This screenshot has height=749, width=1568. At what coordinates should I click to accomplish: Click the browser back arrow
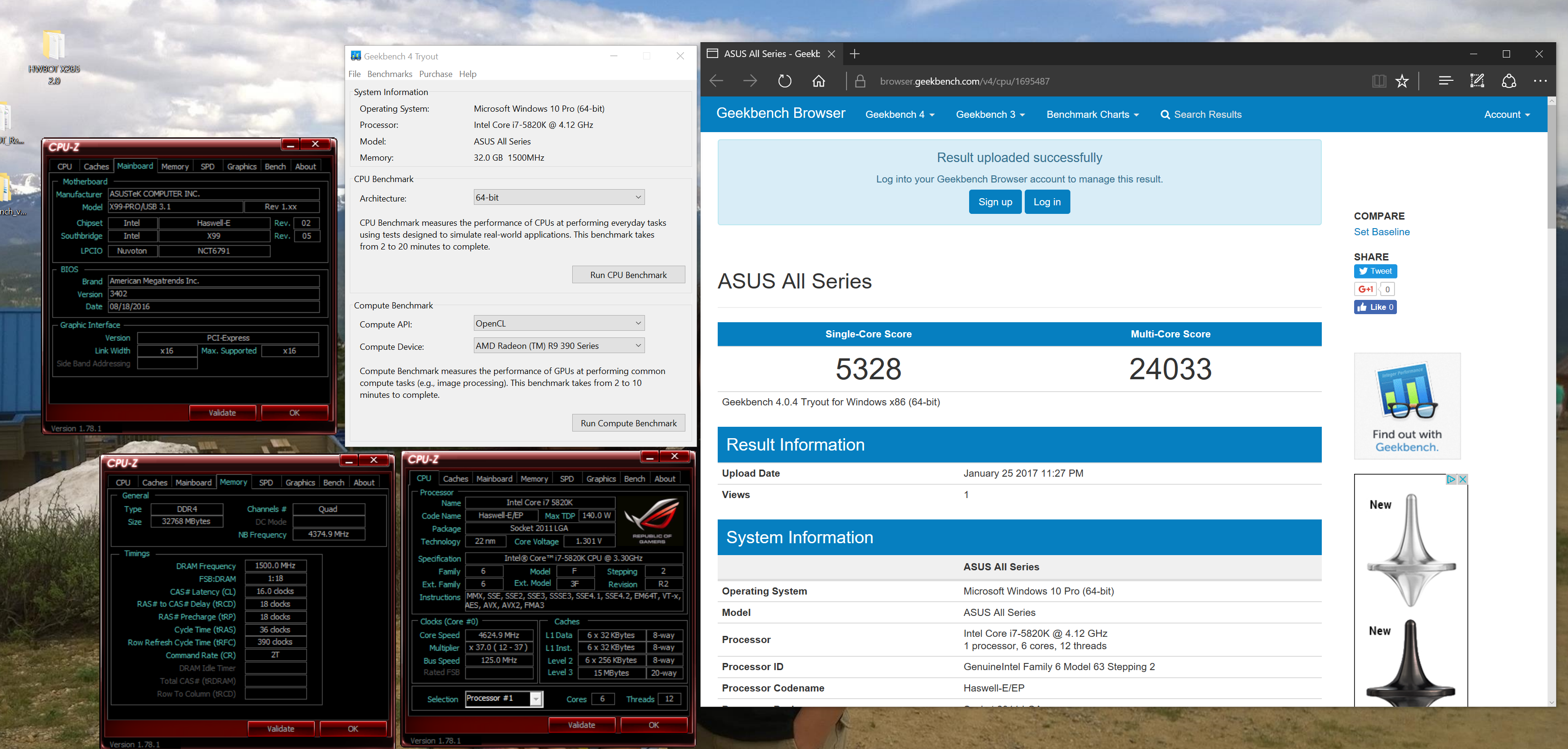click(716, 81)
